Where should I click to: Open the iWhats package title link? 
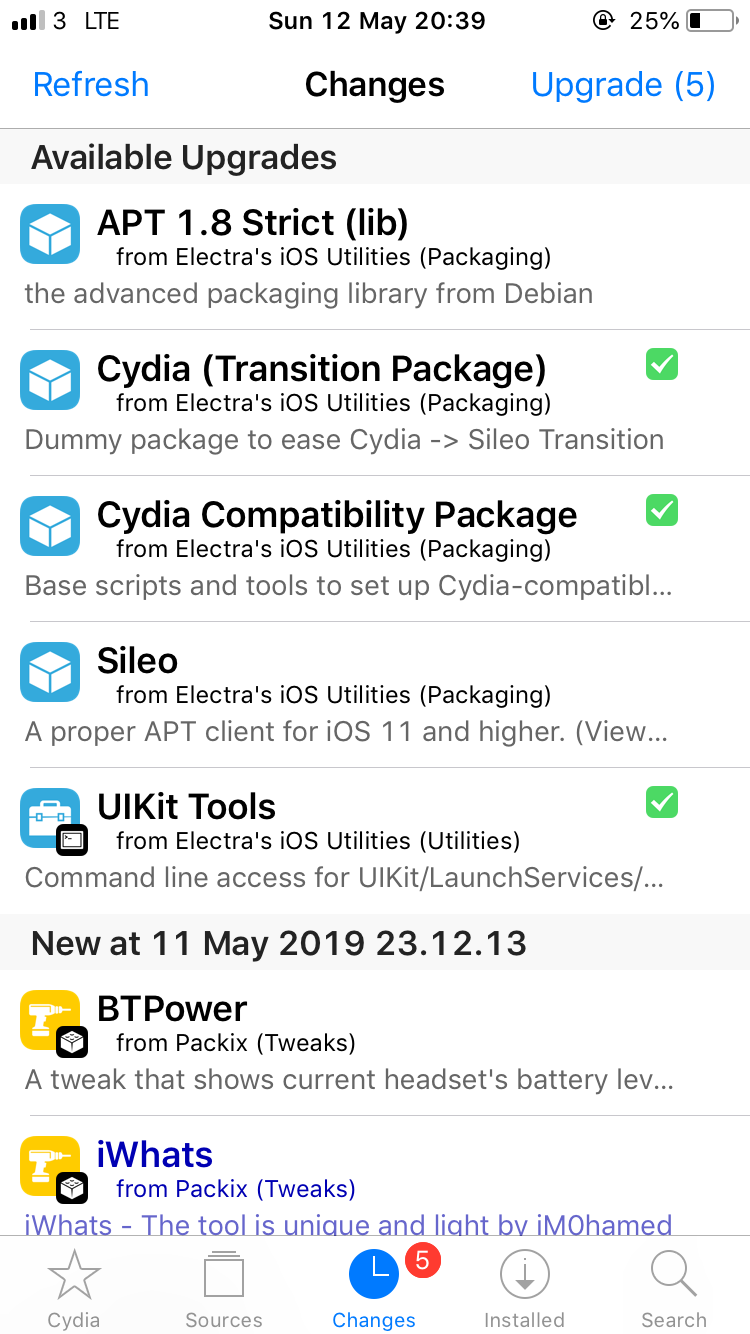coord(155,1155)
